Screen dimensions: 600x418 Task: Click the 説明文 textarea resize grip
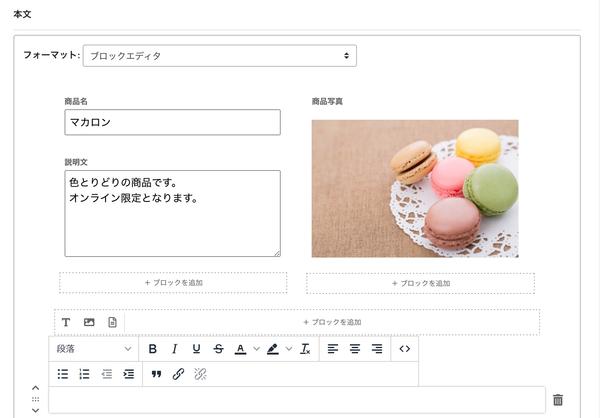(x=277, y=253)
